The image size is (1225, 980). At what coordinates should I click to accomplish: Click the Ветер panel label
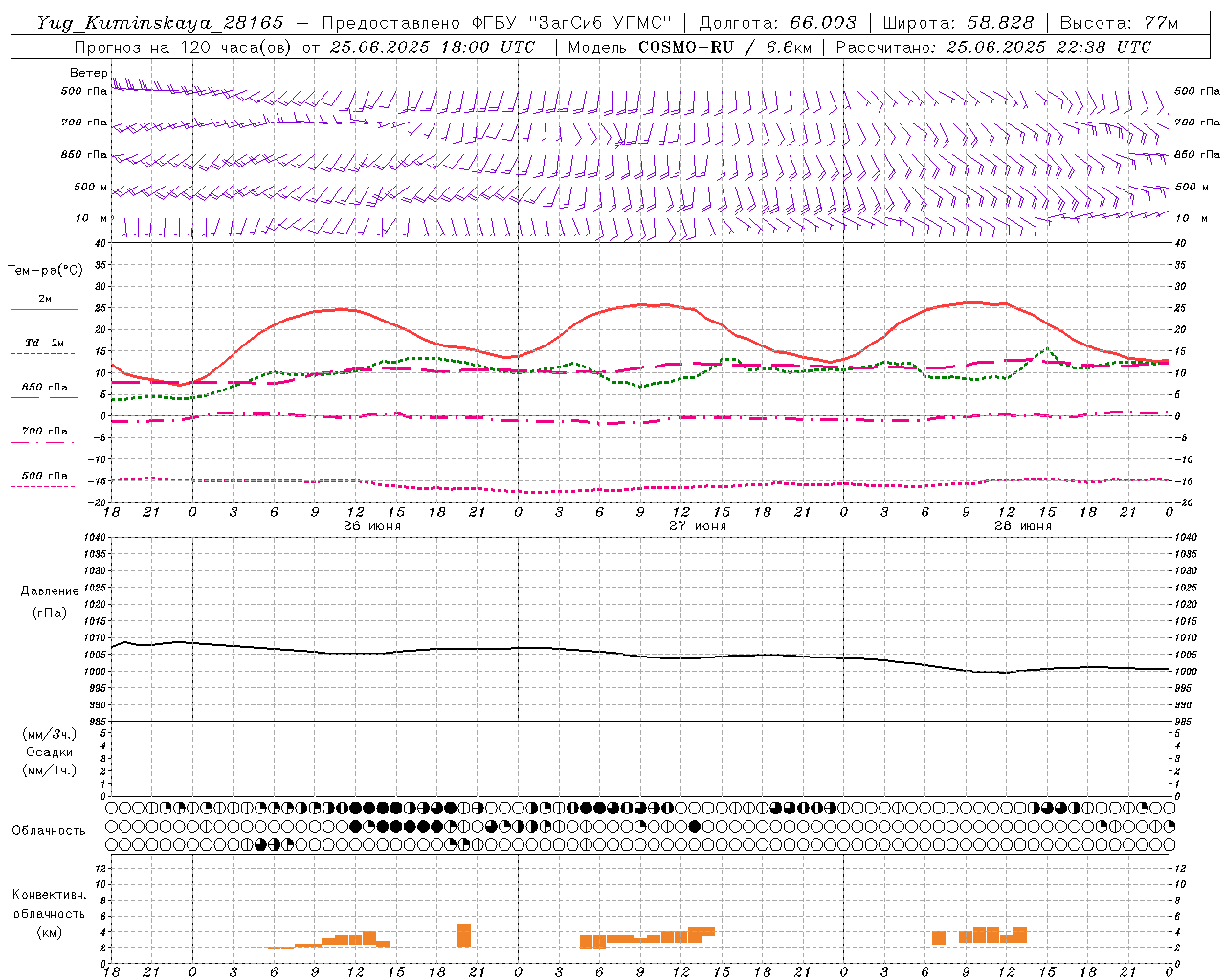(89, 73)
